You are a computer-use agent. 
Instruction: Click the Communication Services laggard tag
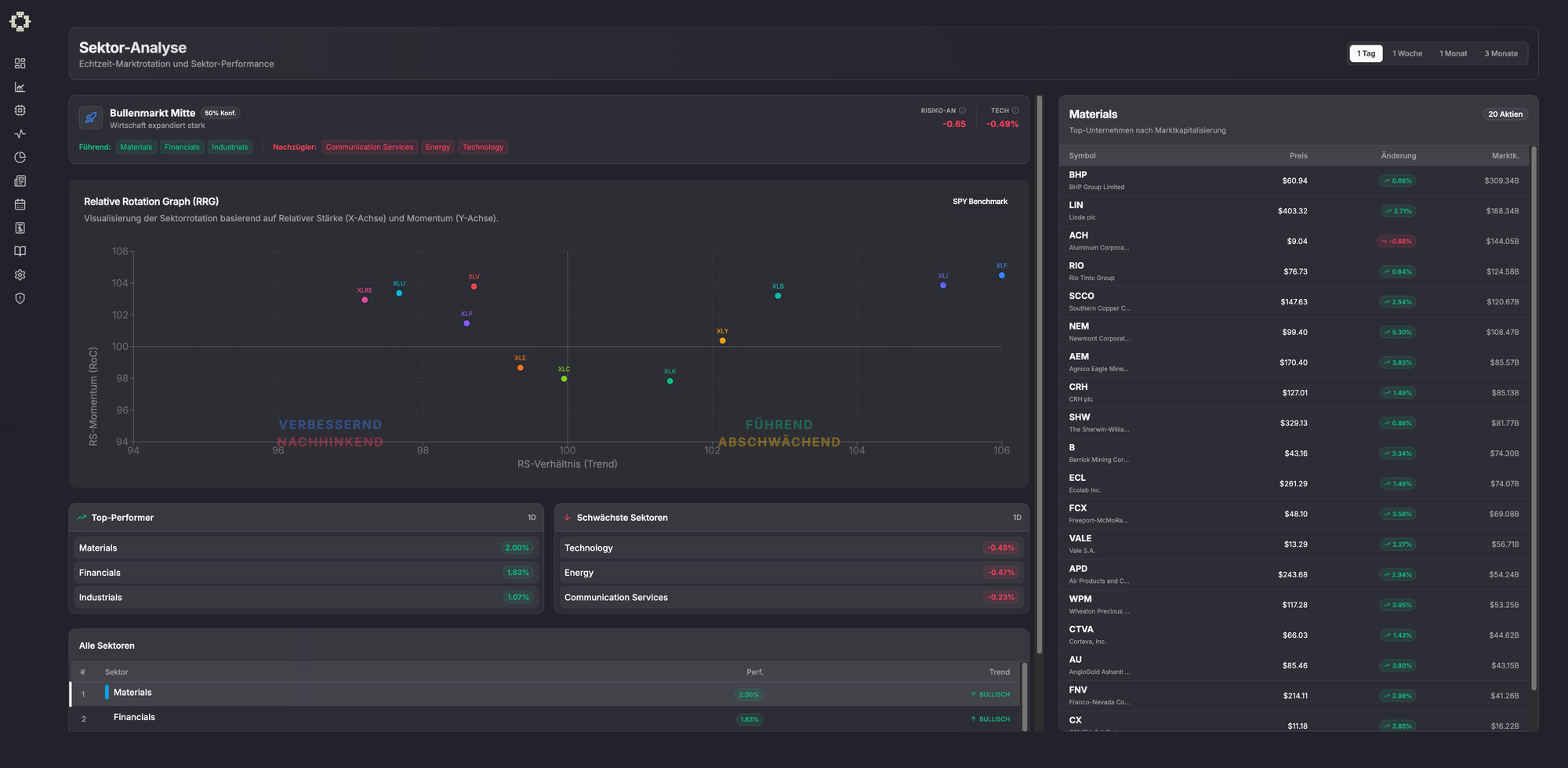click(369, 147)
